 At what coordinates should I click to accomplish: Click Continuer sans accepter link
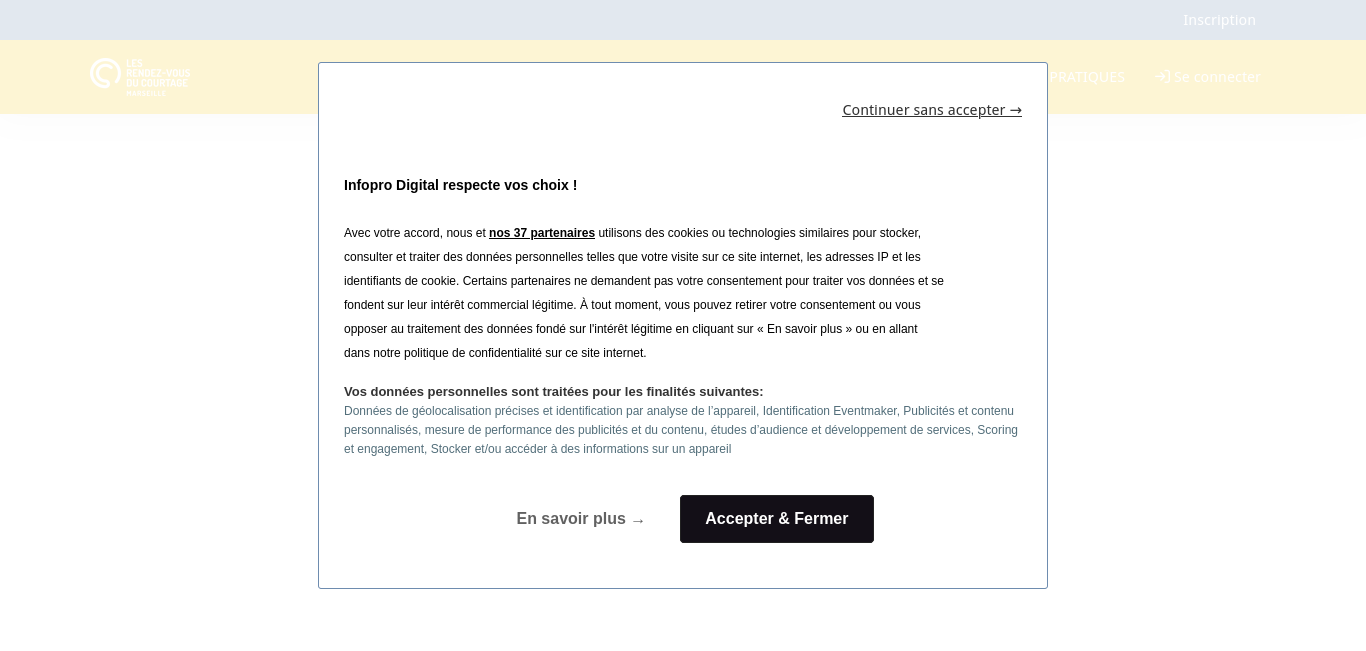pos(932,110)
